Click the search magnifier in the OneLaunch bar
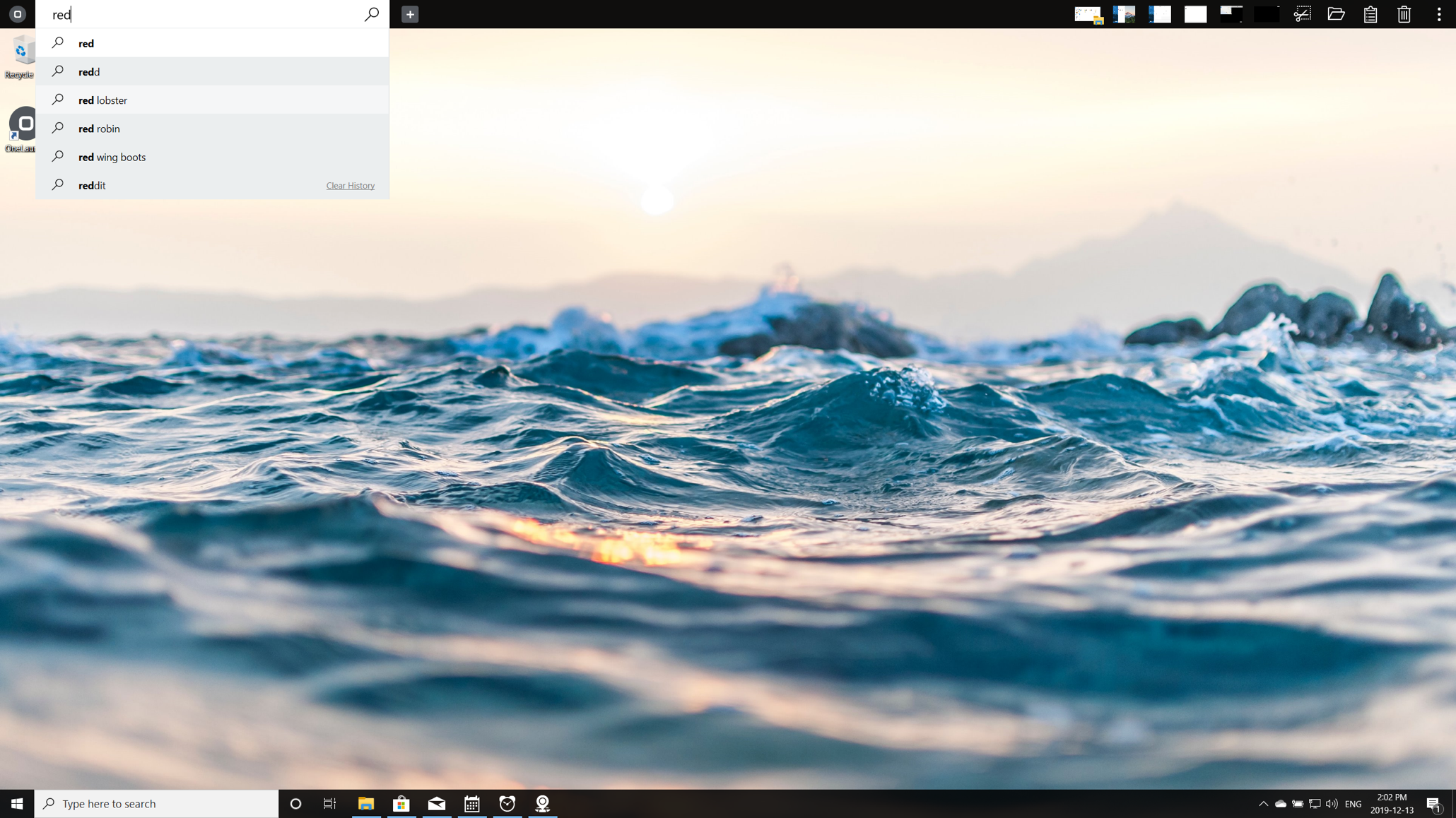Viewport: 1456px width, 818px height. click(371, 14)
